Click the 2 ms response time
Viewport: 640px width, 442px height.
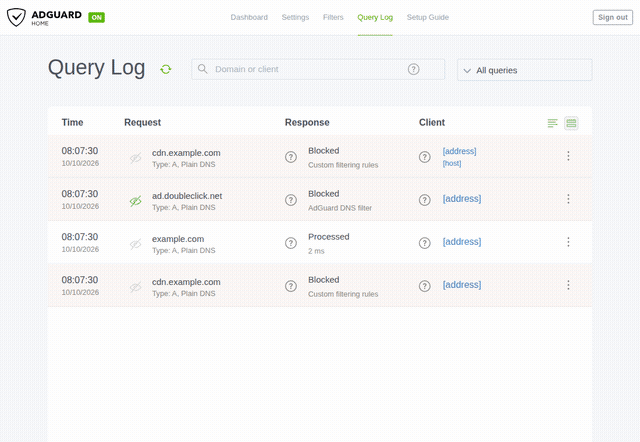(x=316, y=251)
